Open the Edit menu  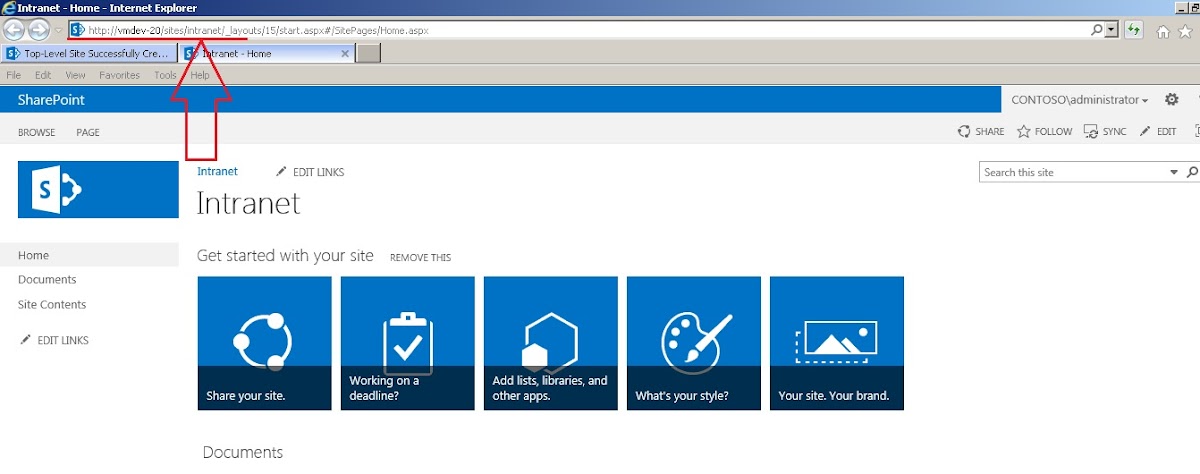click(43, 75)
